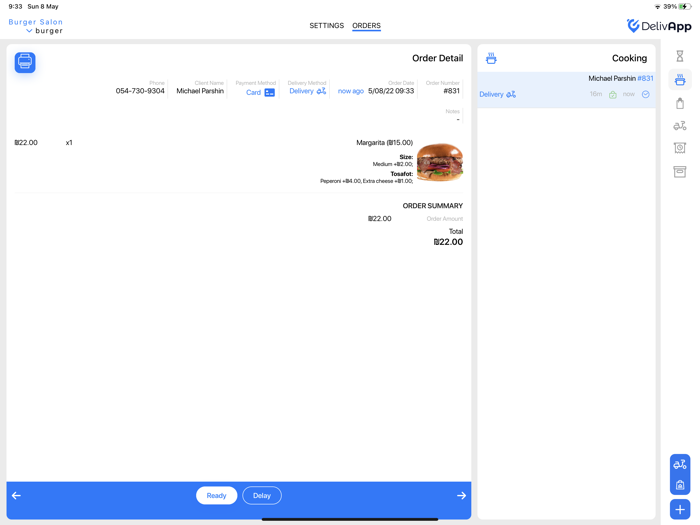Click the Wi-Fi status icon

[x=658, y=7]
